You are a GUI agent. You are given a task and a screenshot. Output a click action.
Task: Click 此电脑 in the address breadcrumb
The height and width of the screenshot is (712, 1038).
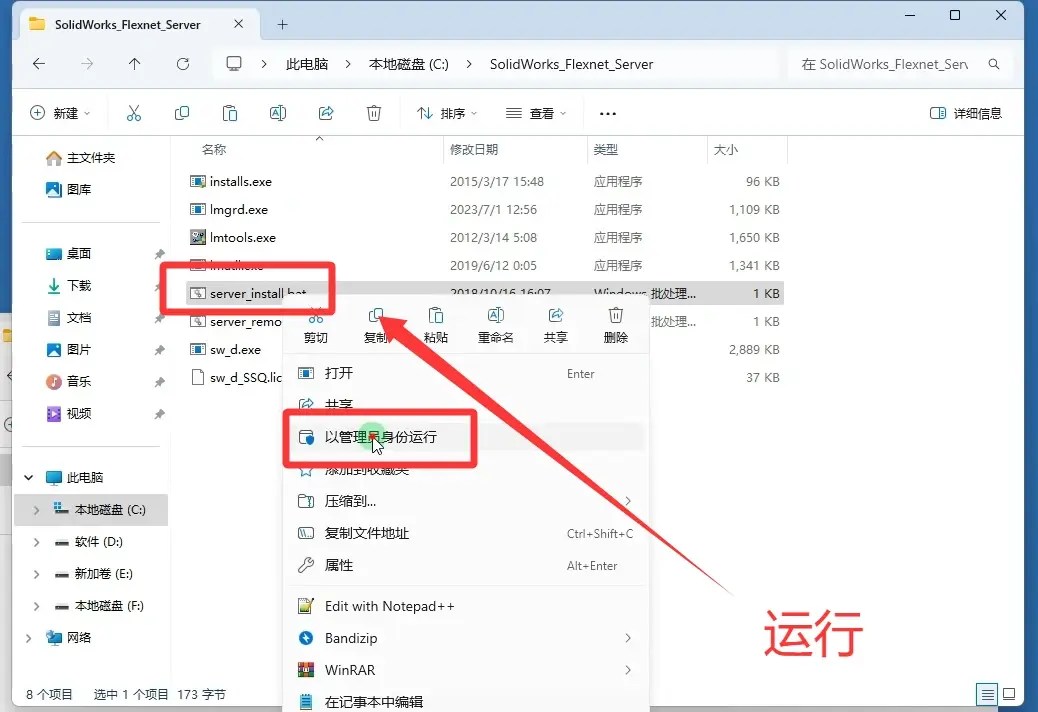pyautogui.click(x=307, y=64)
